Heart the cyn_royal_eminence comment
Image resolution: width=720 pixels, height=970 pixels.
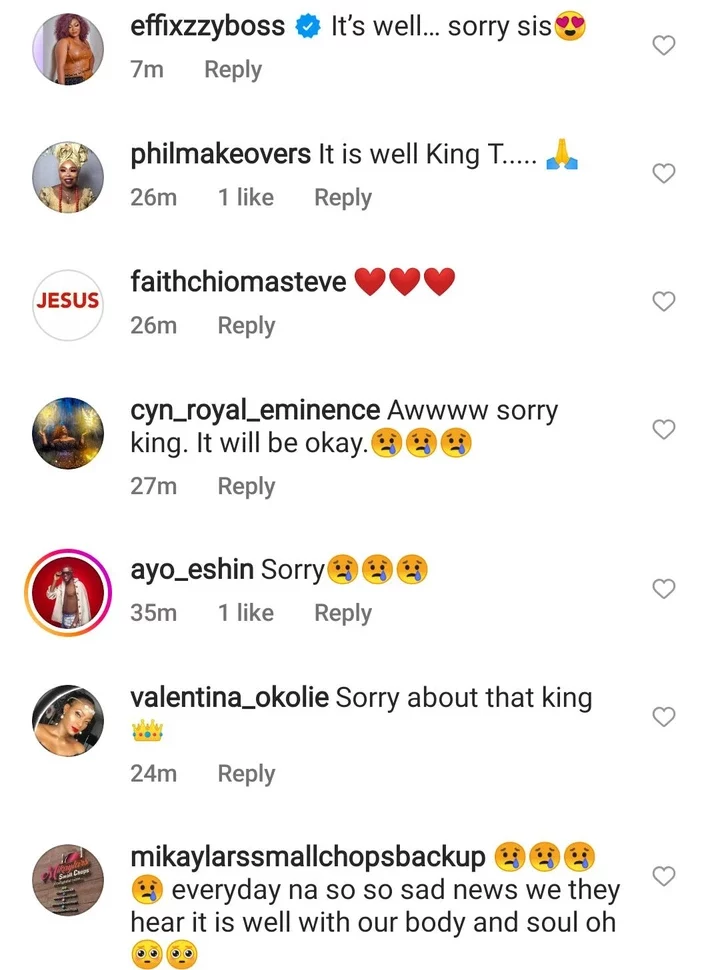tap(664, 429)
